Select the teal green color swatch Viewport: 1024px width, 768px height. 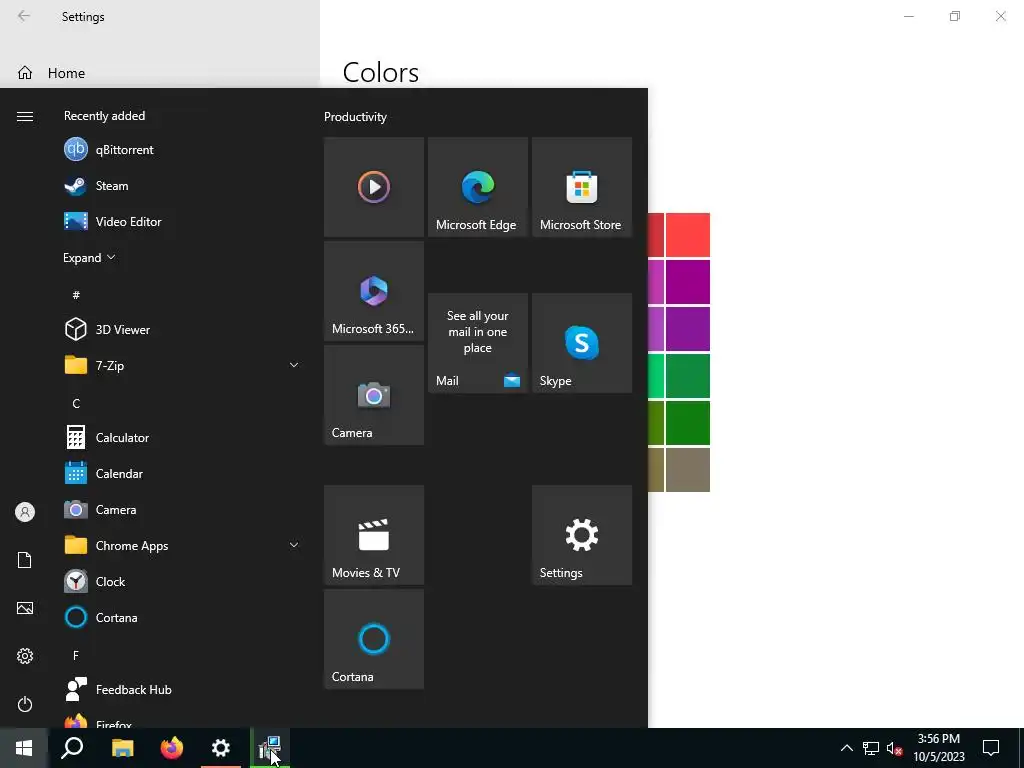(x=688, y=376)
